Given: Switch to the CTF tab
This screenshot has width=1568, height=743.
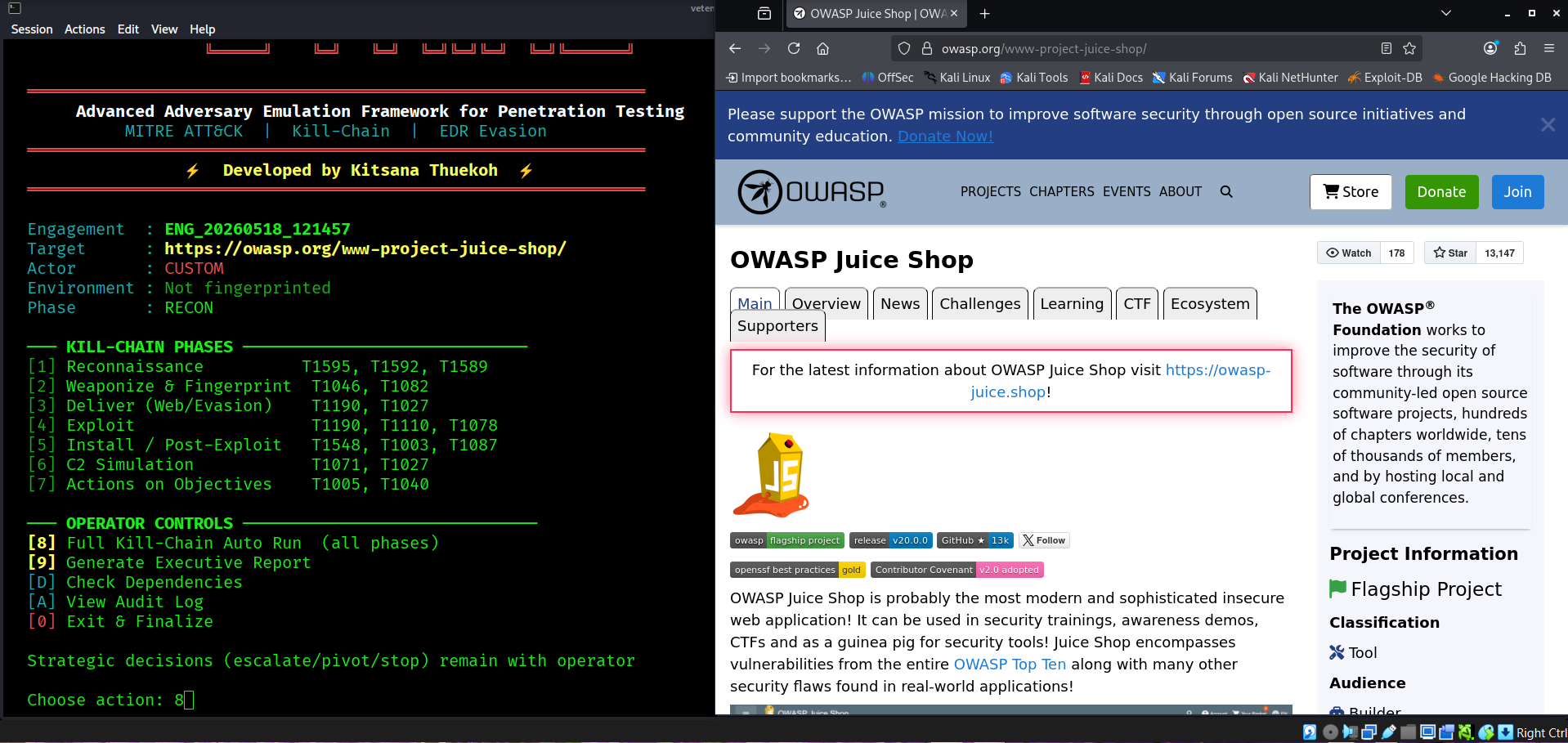Looking at the screenshot, I should coord(1137,303).
